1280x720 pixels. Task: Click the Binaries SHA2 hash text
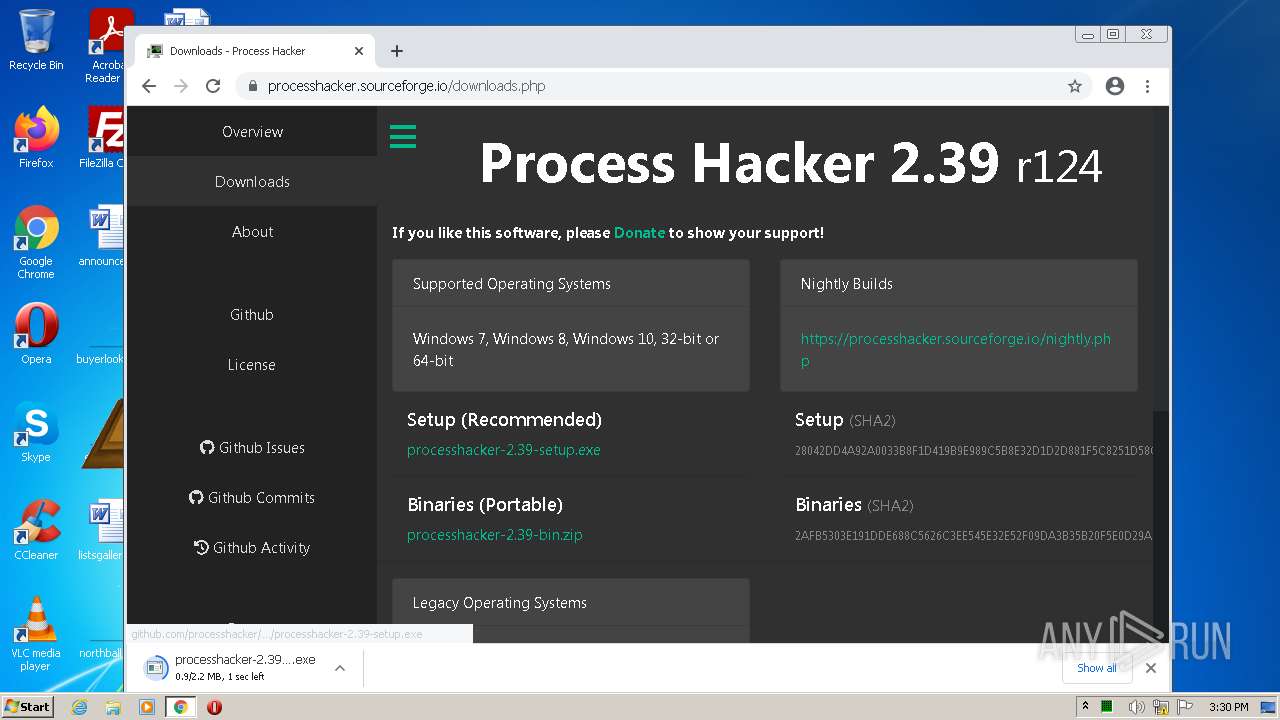973,536
